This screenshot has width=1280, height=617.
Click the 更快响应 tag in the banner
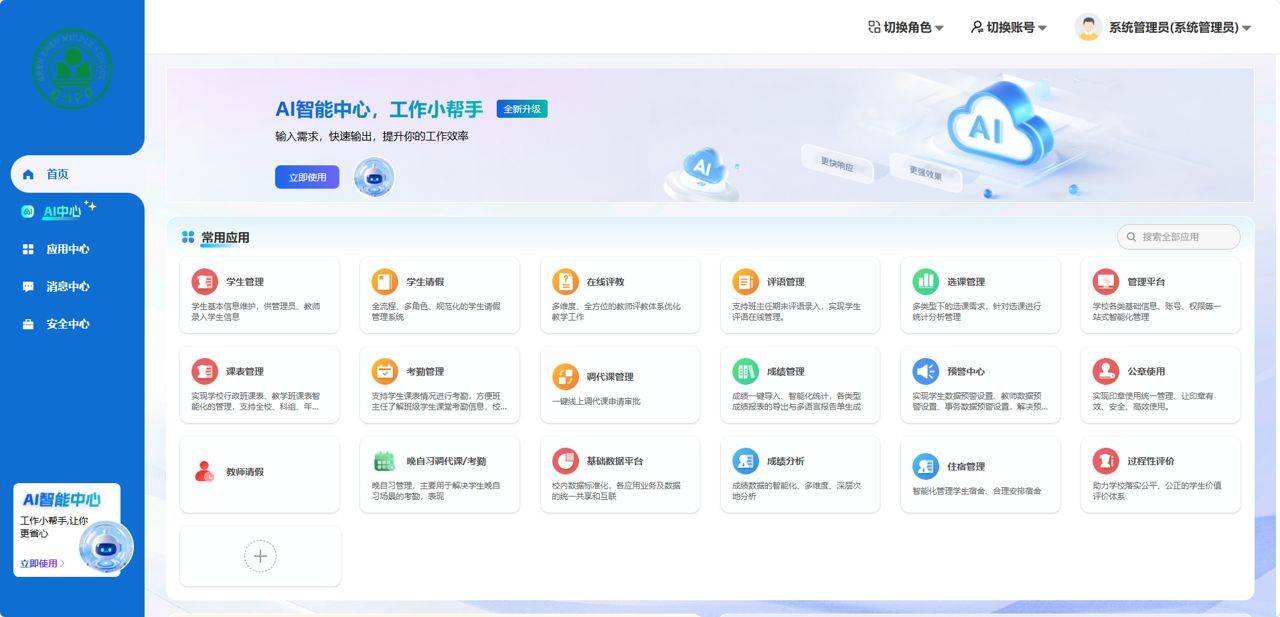(x=838, y=164)
